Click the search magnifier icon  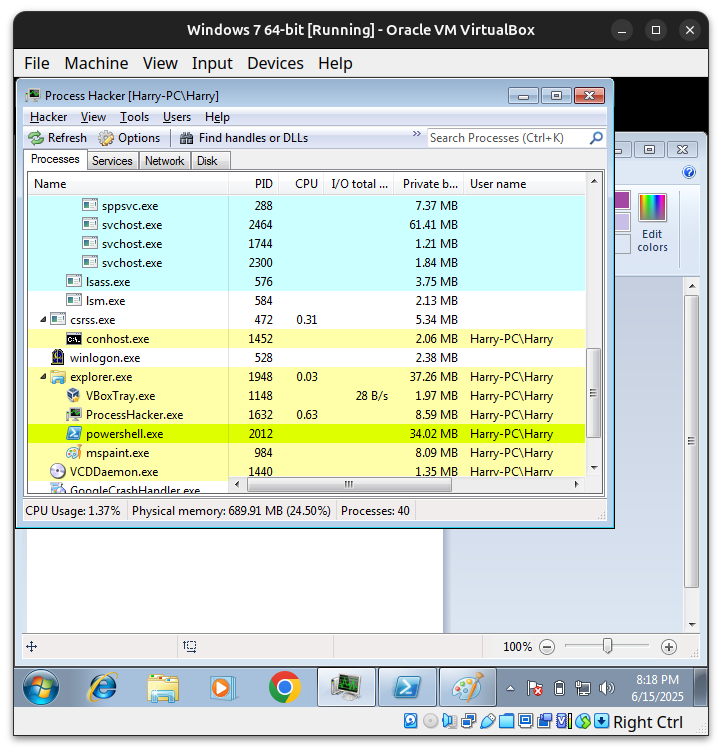click(x=596, y=138)
